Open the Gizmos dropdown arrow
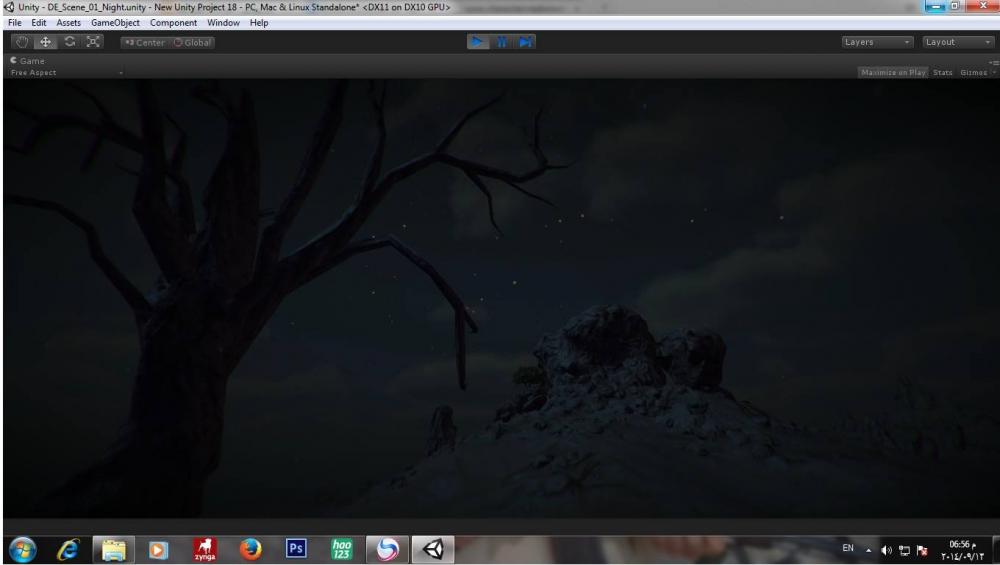The width and height of the screenshot is (1000, 565). pos(994,73)
